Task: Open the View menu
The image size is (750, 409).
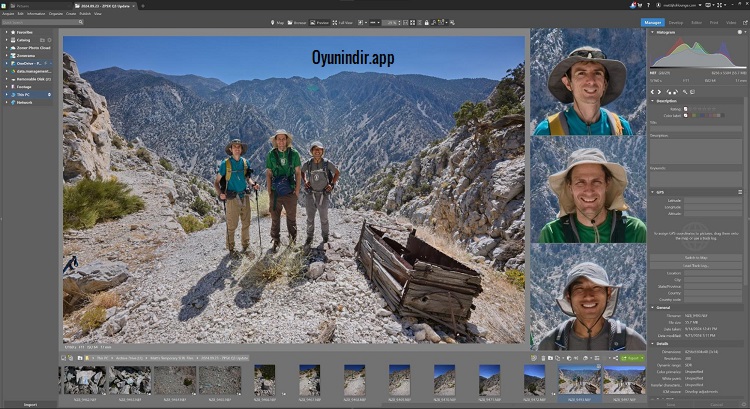Action: pos(98,14)
